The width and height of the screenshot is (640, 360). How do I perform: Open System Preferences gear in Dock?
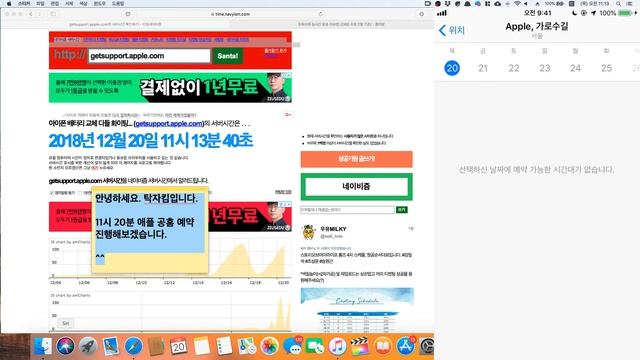point(427,347)
